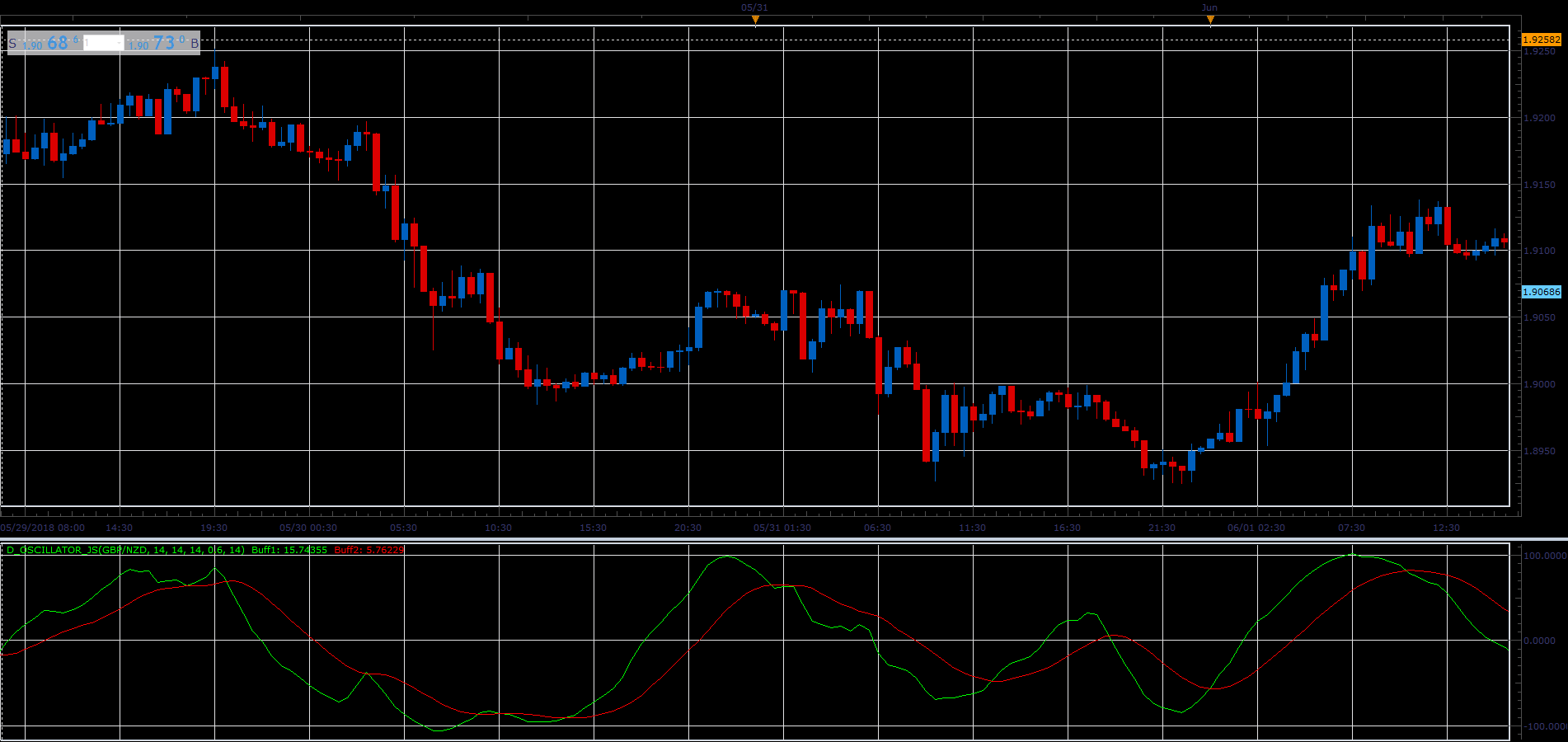Image resolution: width=1568 pixels, height=742 pixels.
Task: Click the 1.8950 price axis label
Action: (1539, 451)
